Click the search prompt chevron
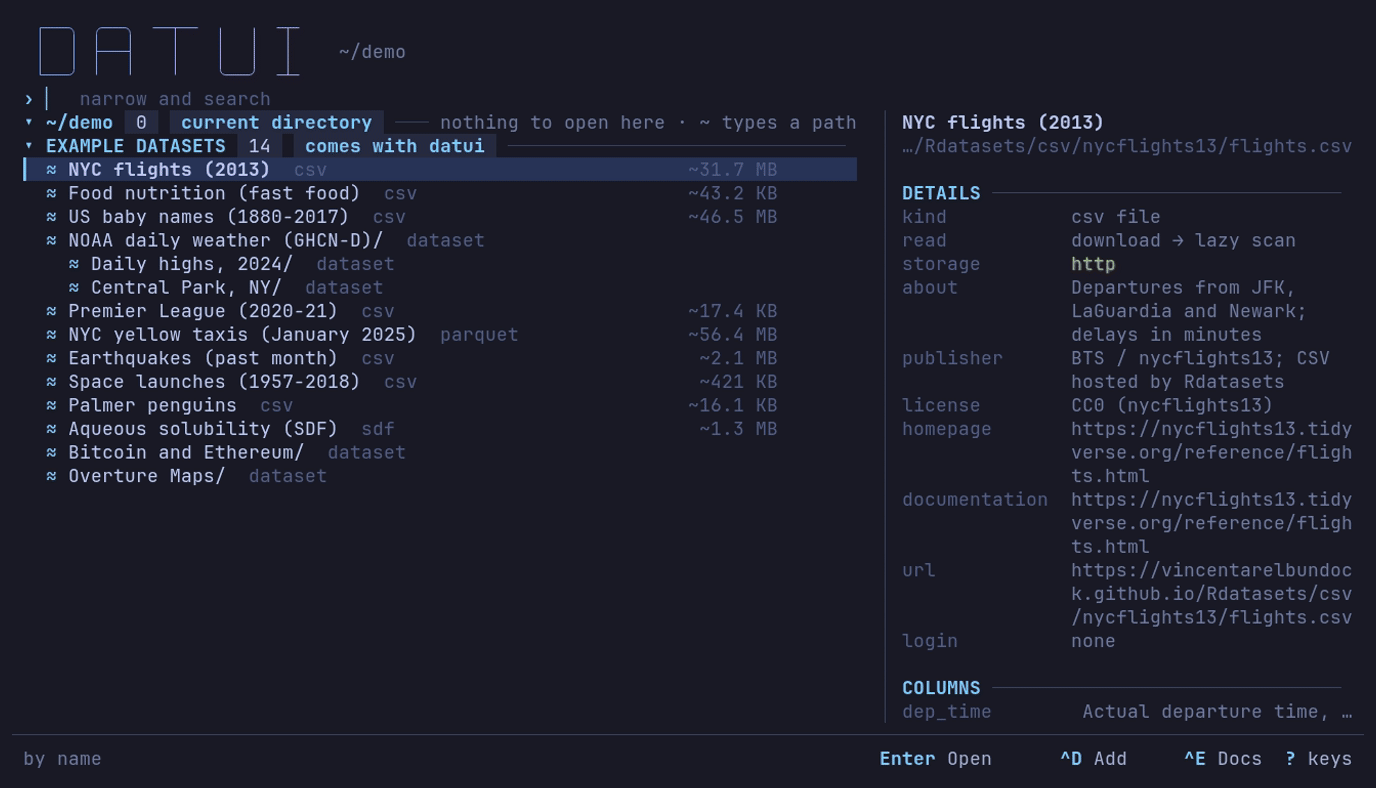1376x788 pixels. [29, 99]
